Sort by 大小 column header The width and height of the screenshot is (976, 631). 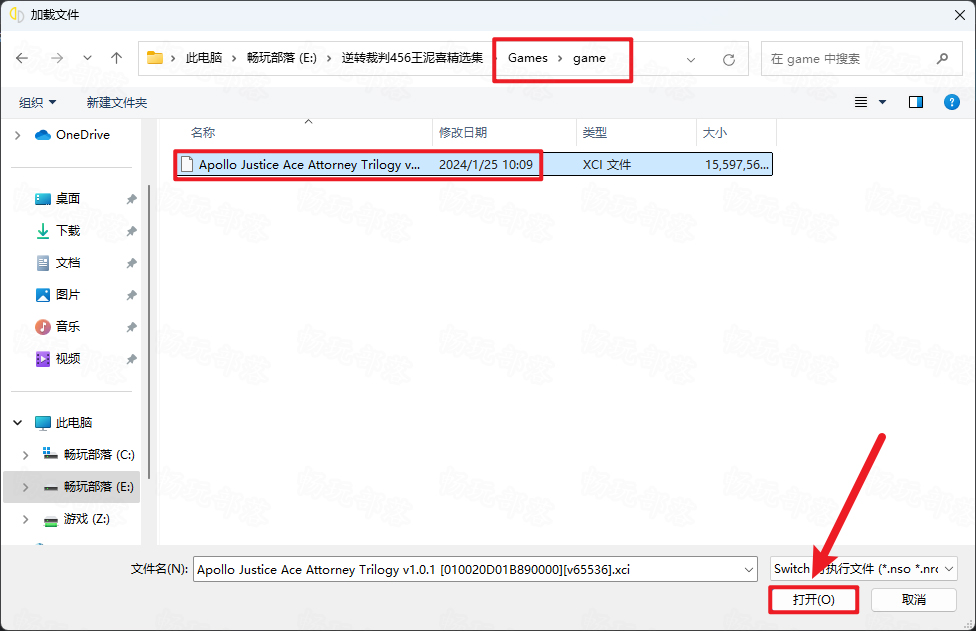coord(715,133)
